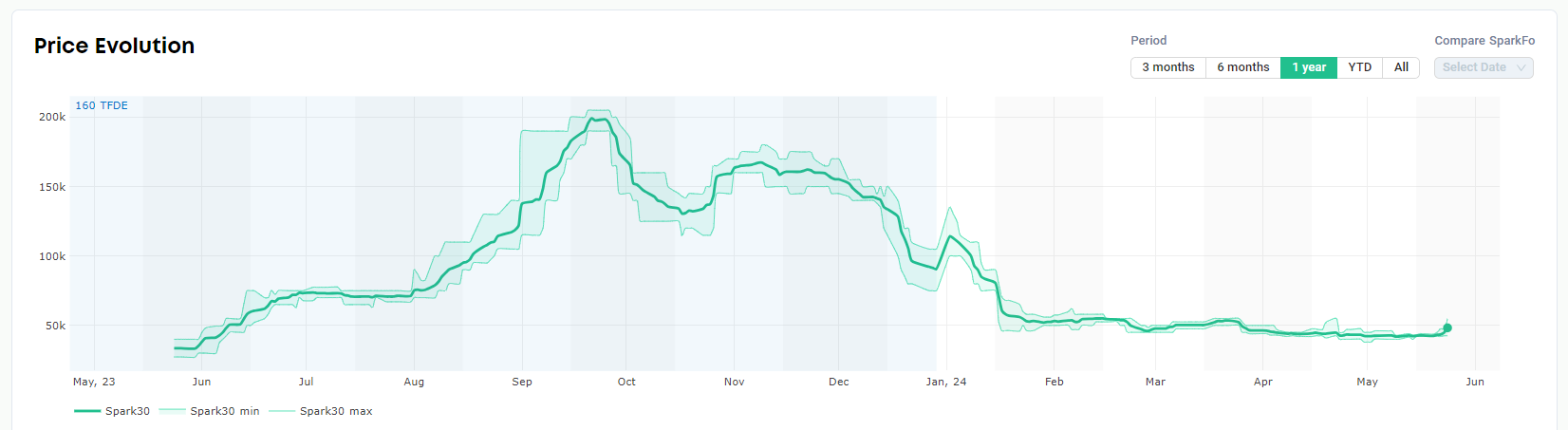Switch period to 6 months

click(x=1242, y=67)
